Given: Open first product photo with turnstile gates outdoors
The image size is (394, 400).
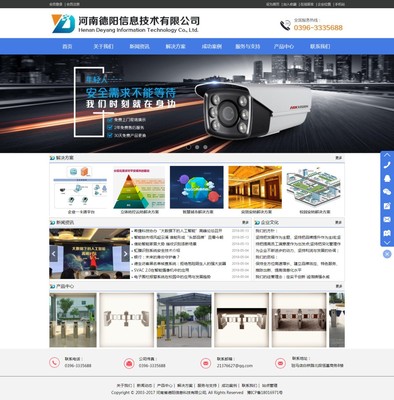Looking at the screenshot, I should point(73,320).
